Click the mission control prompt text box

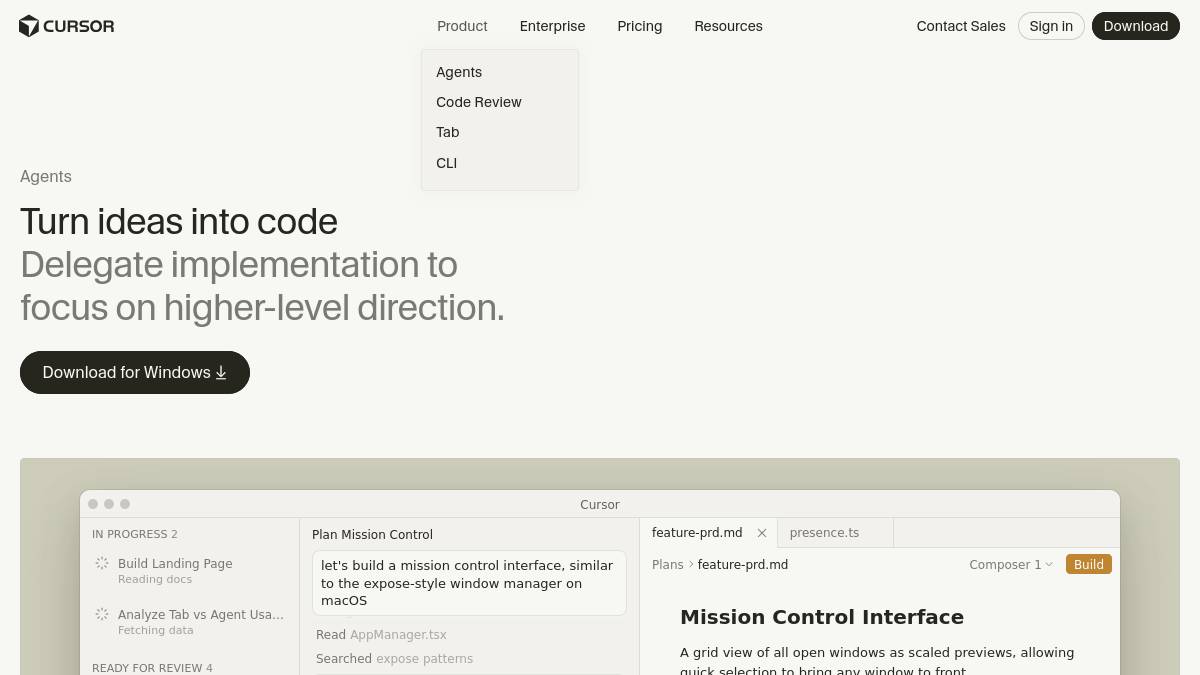(x=469, y=583)
